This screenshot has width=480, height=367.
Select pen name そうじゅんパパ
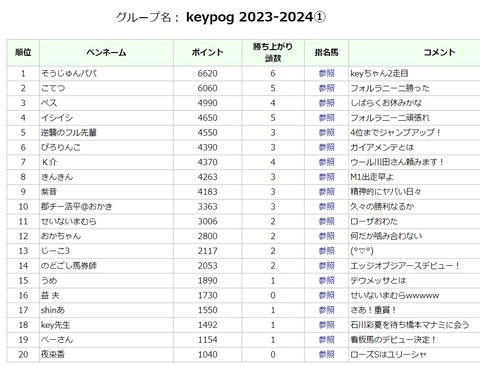[x=69, y=73]
